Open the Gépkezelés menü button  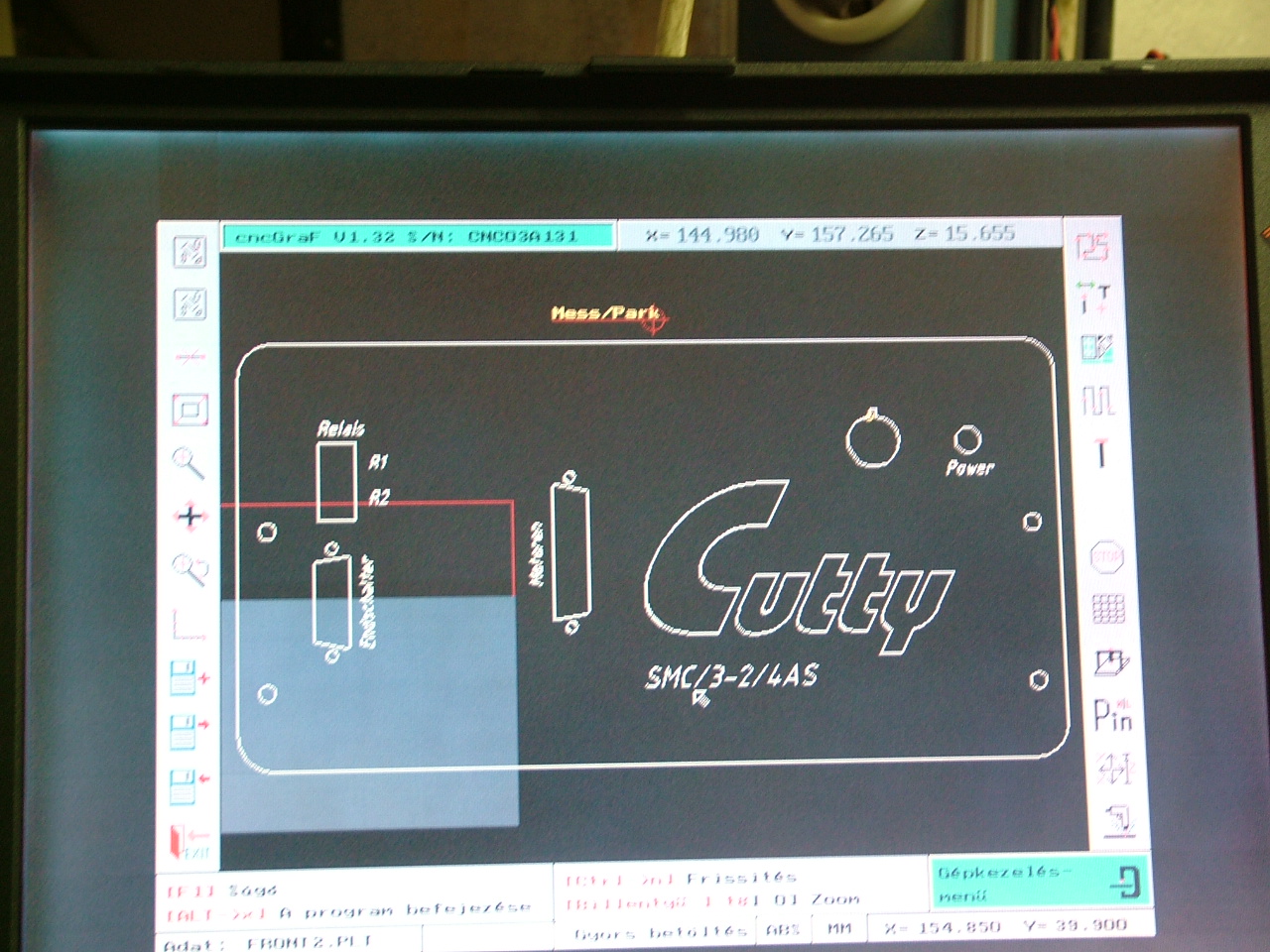pos(1039,881)
